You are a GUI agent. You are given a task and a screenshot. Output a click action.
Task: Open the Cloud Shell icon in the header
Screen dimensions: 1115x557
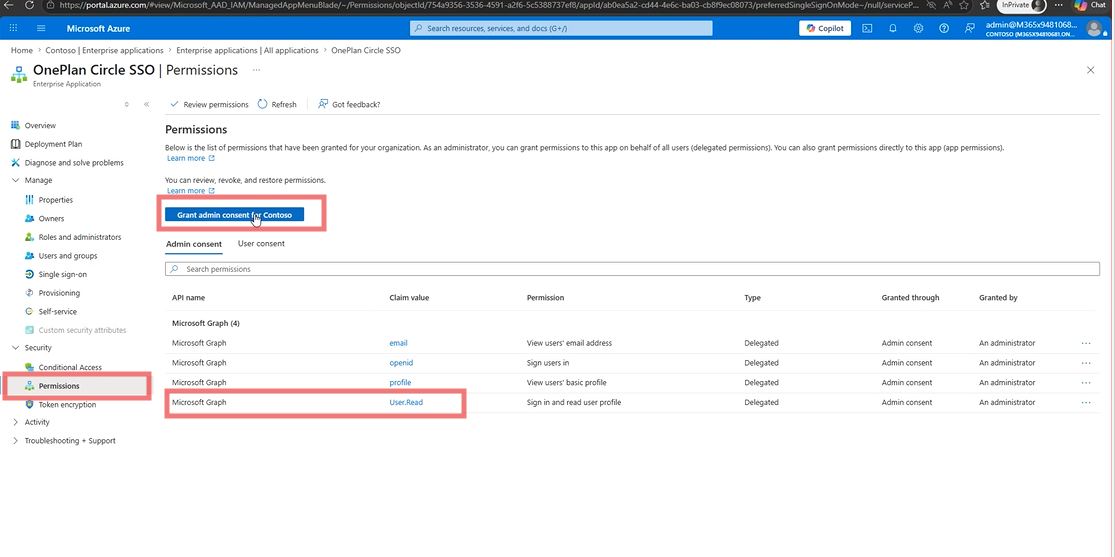(x=867, y=28)
